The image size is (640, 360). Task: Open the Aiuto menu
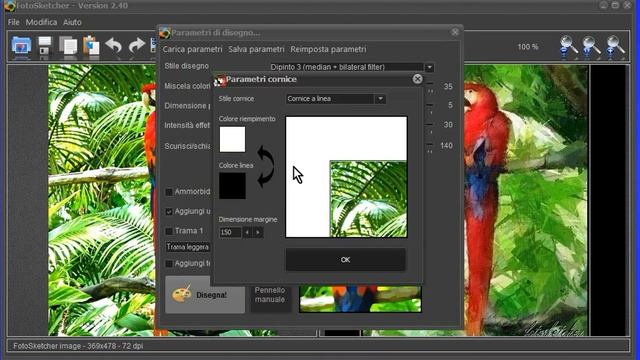72,22
